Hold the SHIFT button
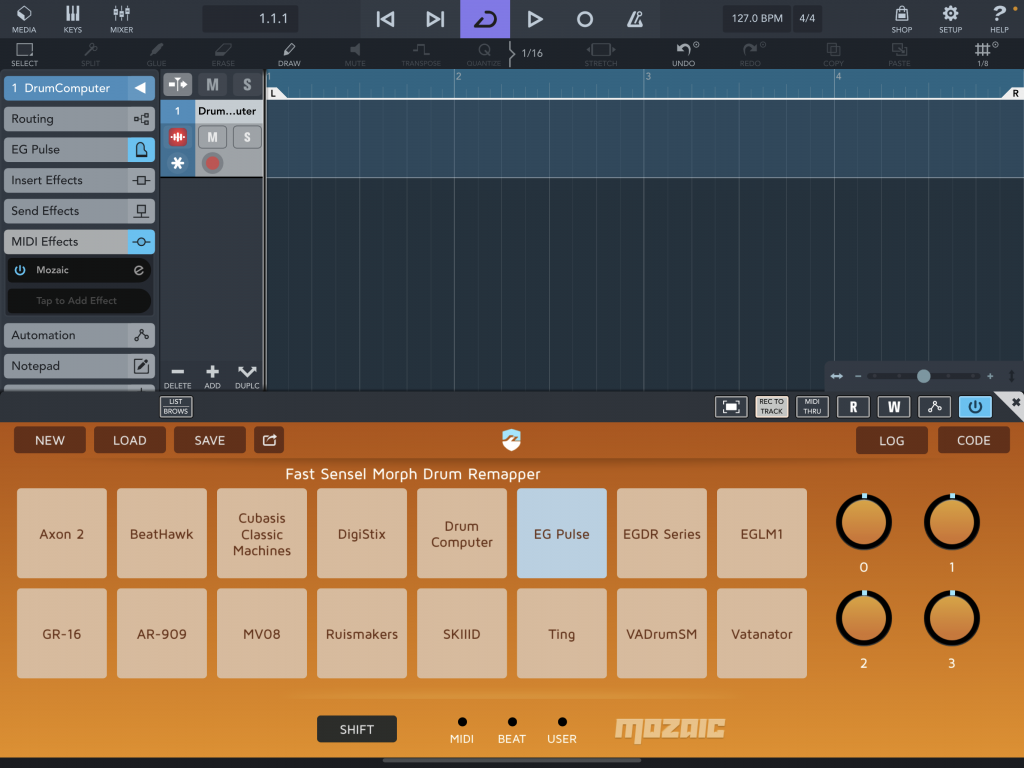This screenshot has height=768, width=1024. coord(357,729)
